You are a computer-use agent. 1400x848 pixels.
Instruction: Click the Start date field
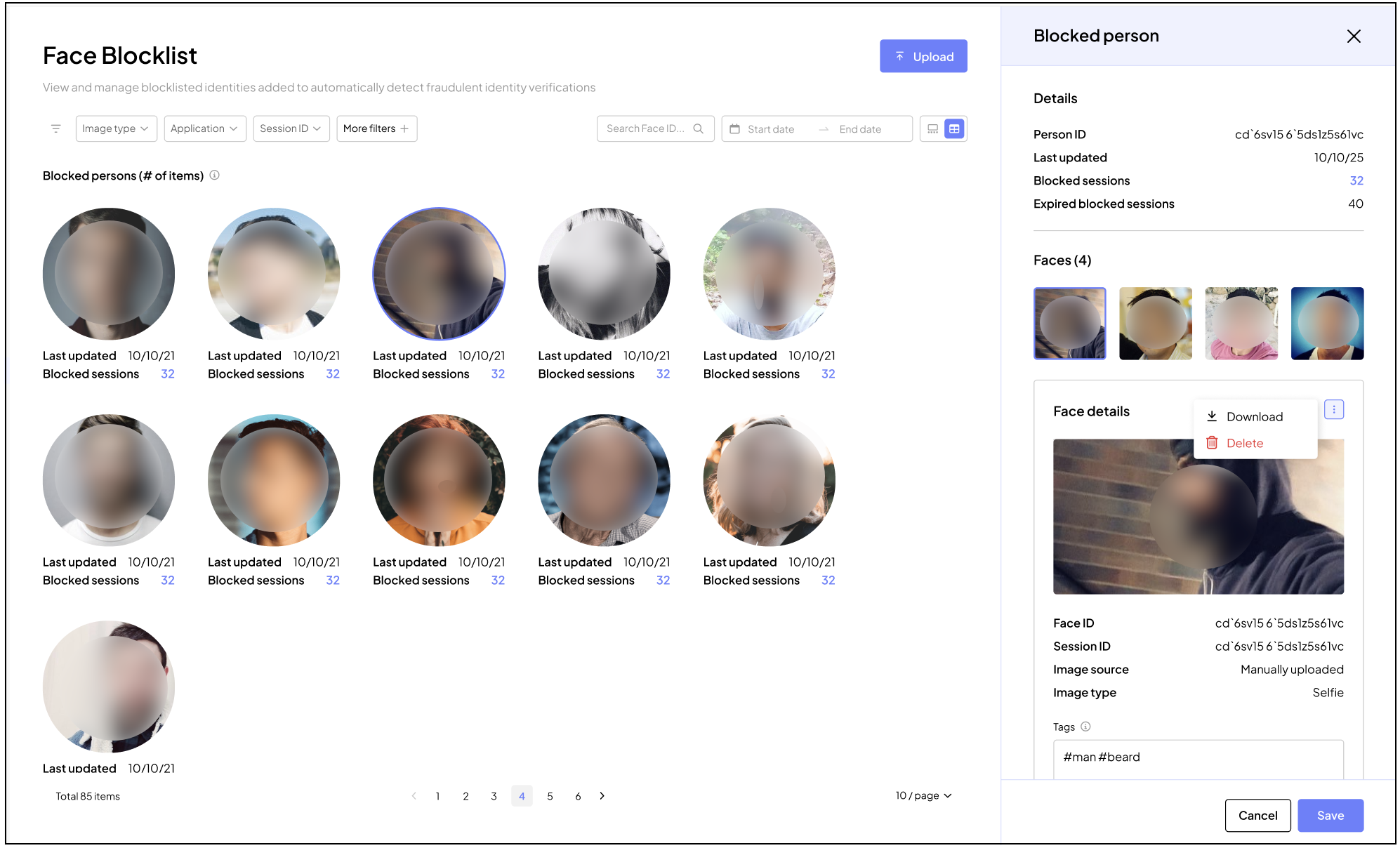coord(771,129)
